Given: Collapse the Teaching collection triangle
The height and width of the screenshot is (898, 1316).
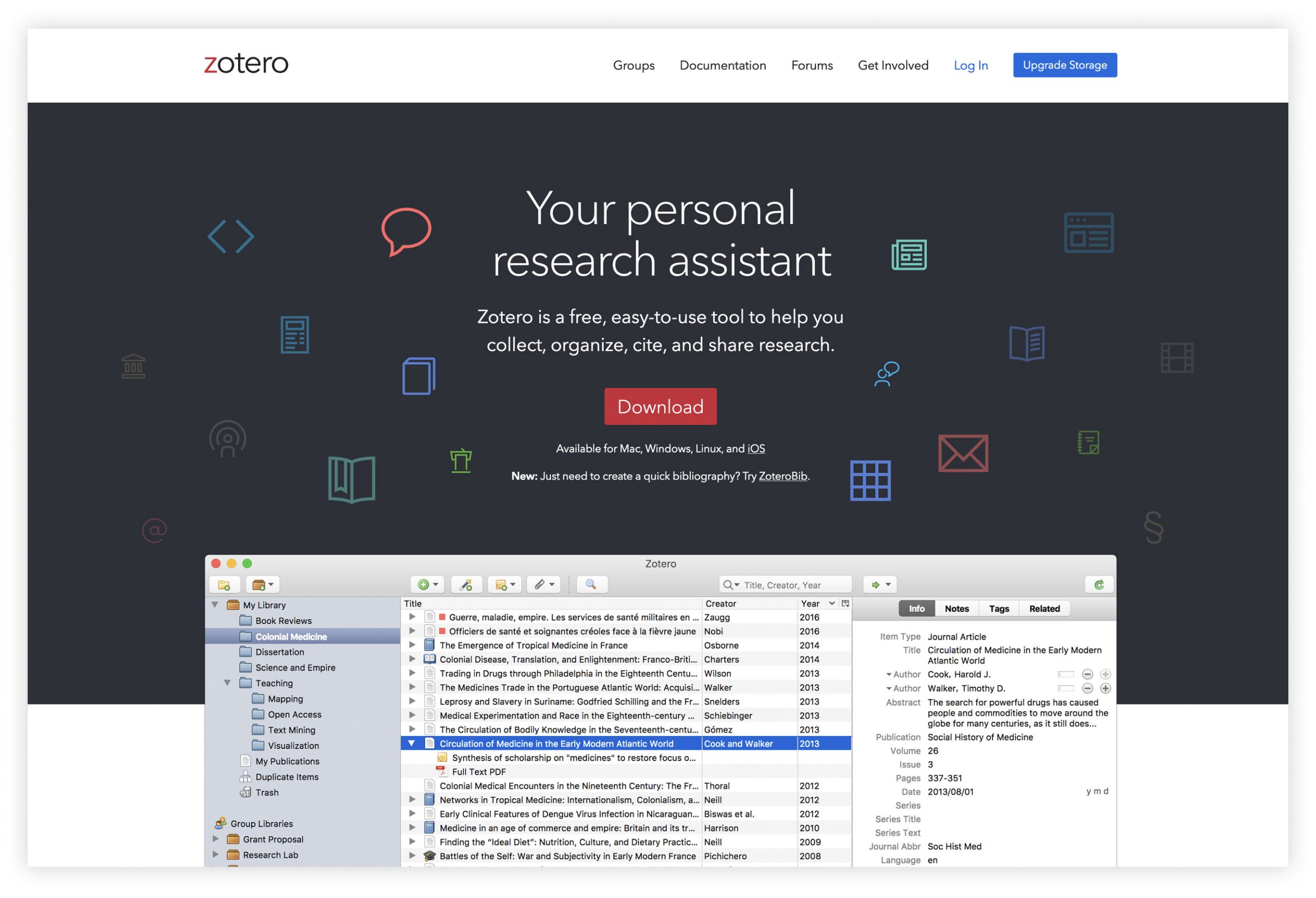Looking at the screenshot, I should tap(227, 683).
